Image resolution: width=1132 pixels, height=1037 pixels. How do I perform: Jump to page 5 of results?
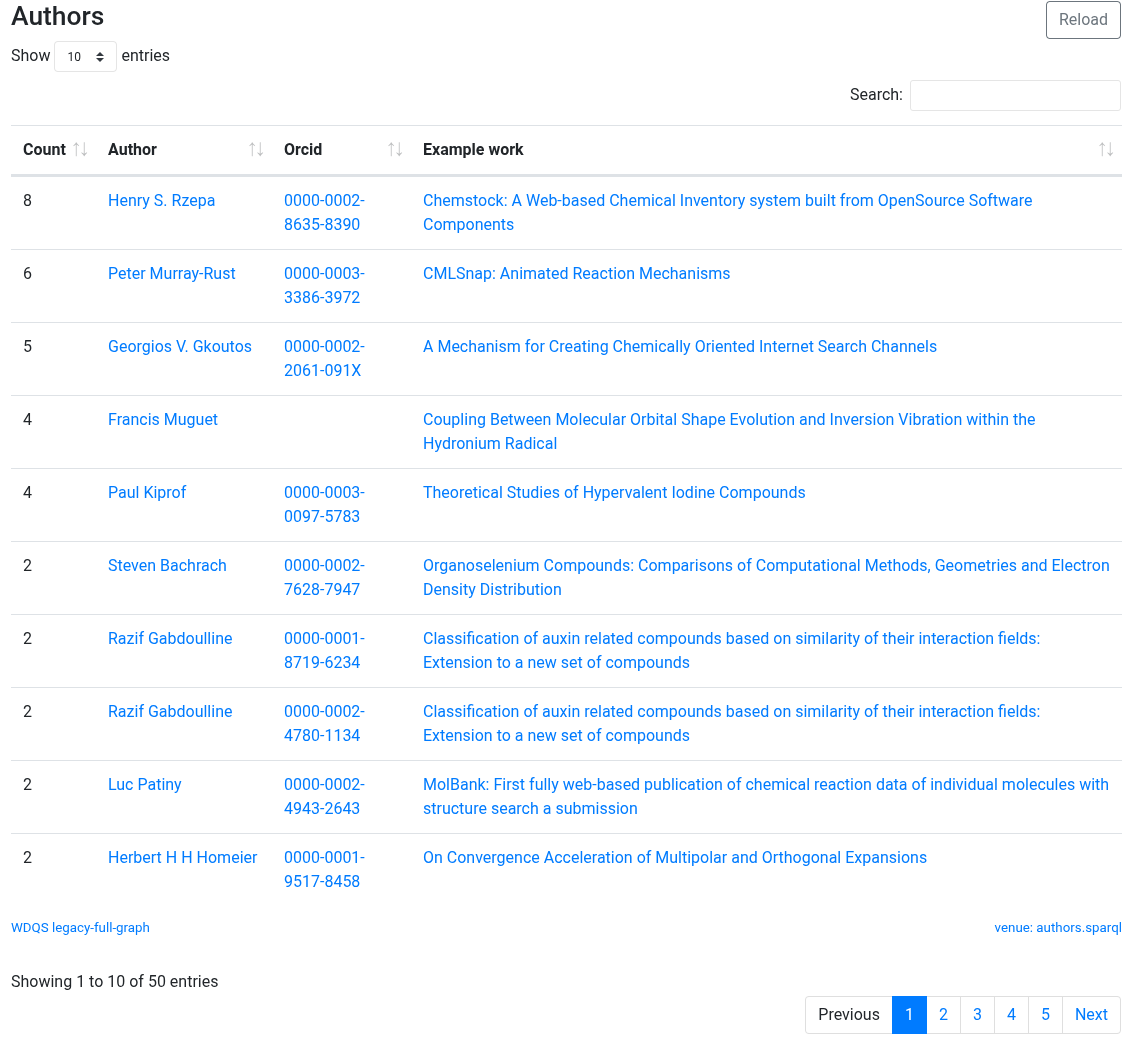point(1045,1015)
